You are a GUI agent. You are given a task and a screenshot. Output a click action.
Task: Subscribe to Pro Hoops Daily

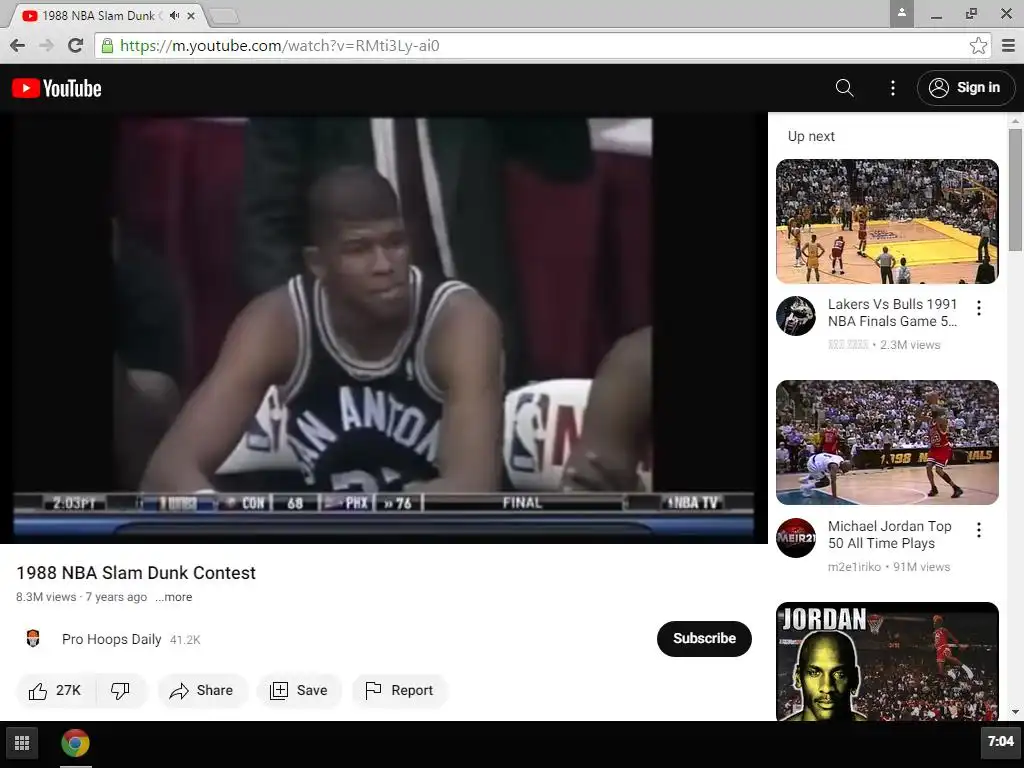(704, 638)
